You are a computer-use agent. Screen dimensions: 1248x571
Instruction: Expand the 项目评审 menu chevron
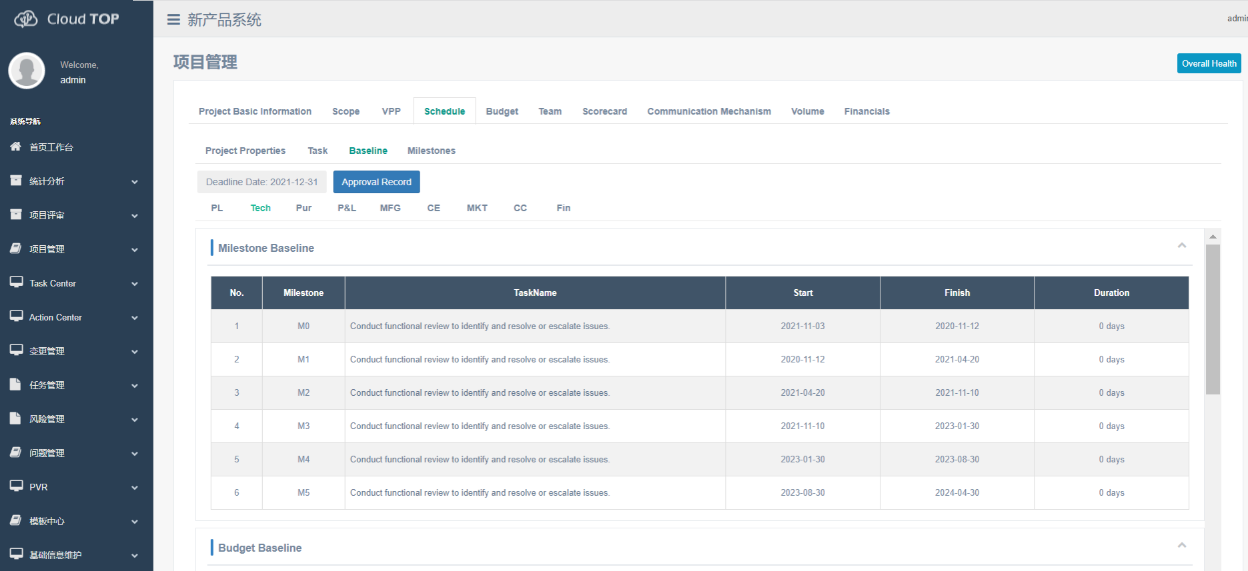135,216
